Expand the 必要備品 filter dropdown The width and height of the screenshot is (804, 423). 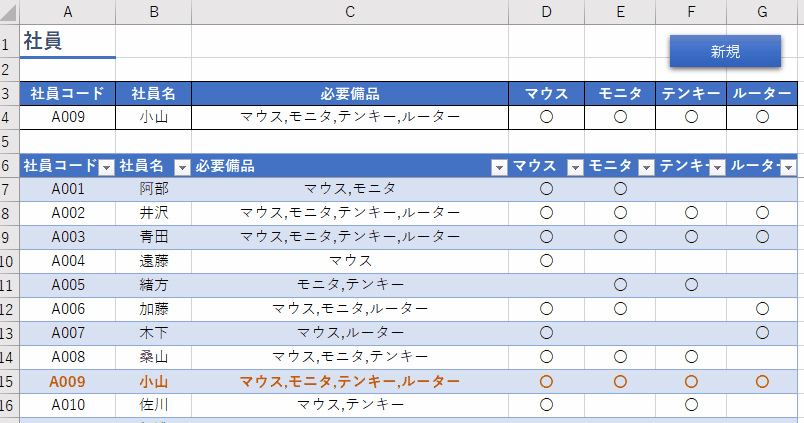coord(499,167)
